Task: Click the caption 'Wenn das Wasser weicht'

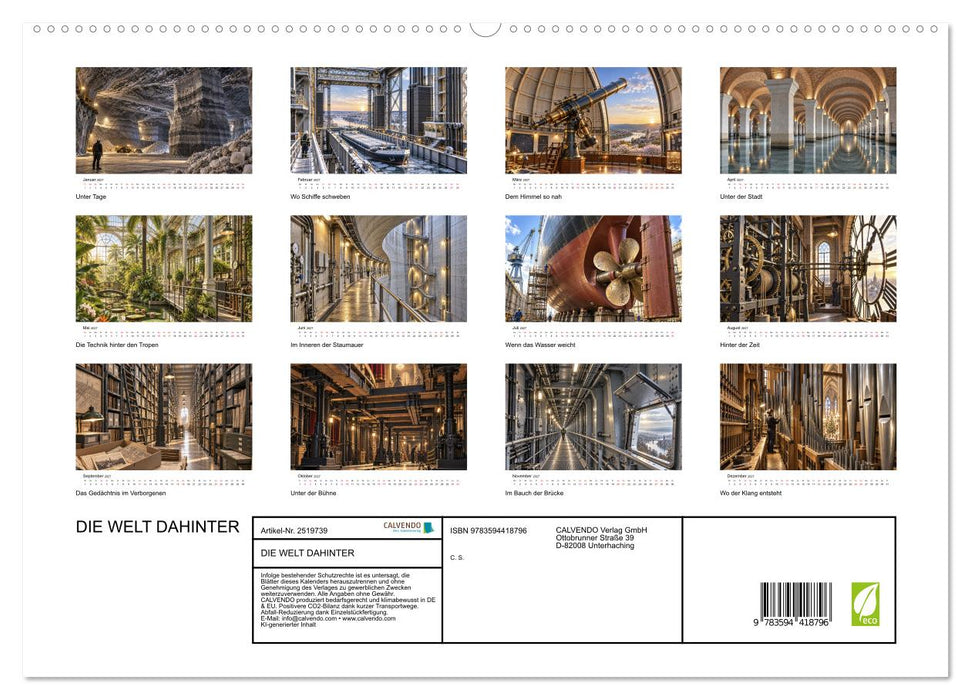Action: coord(540,344)
